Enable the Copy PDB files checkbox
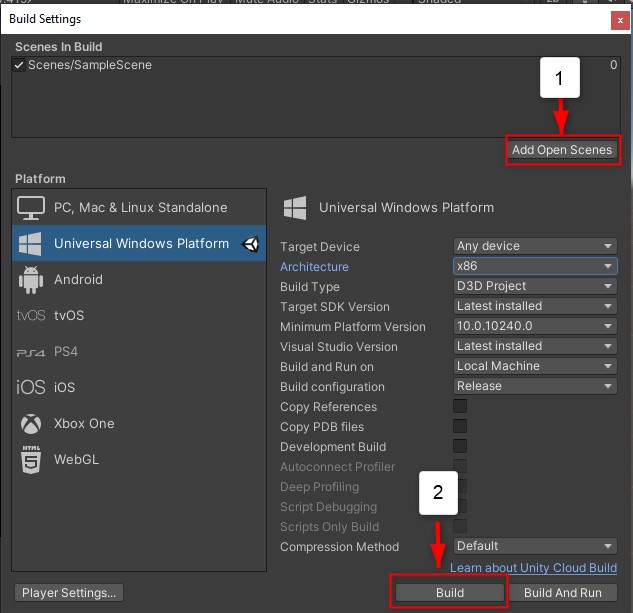Image resolution: width=633 pixels, height=613 pixels. (460, 426)
